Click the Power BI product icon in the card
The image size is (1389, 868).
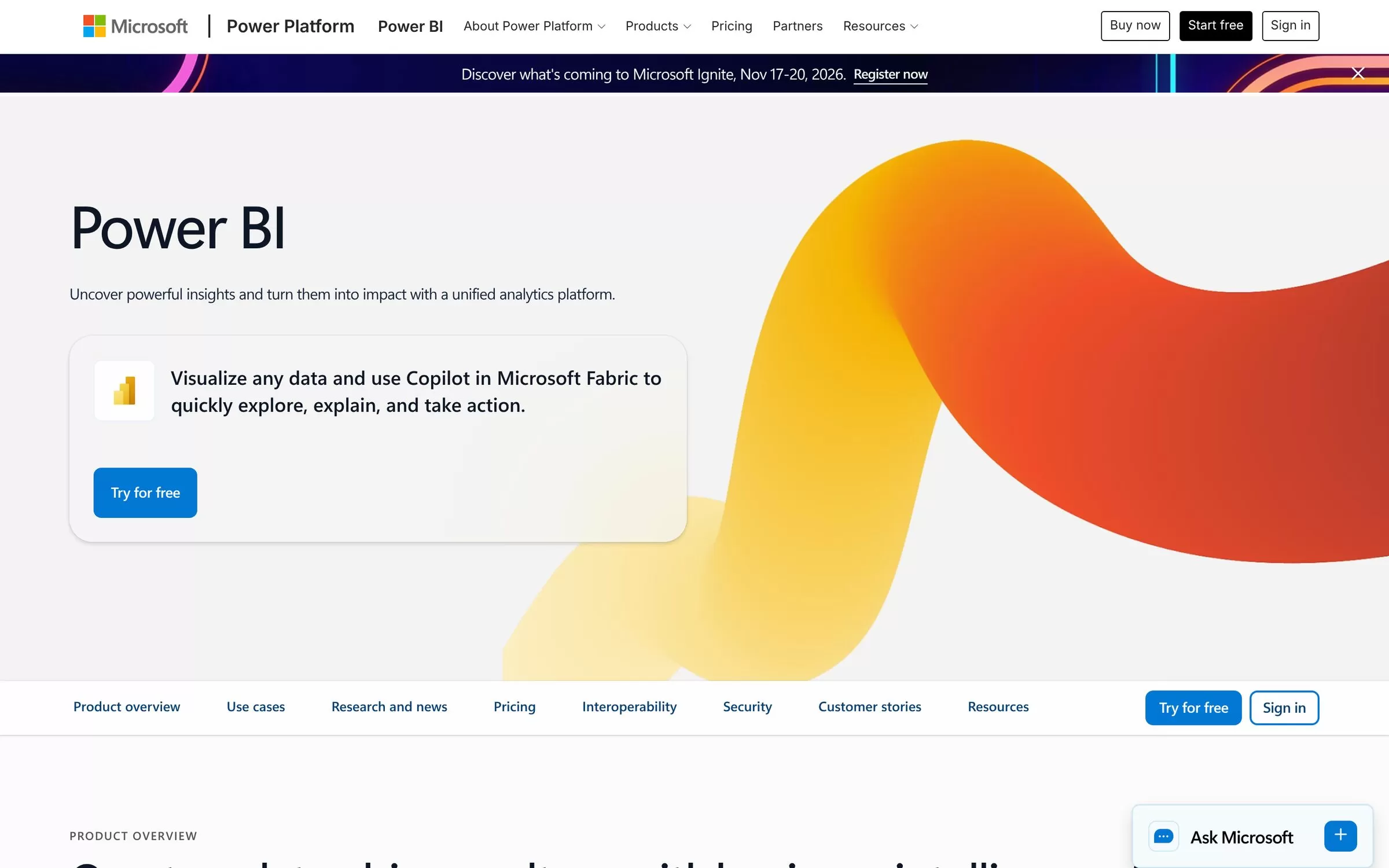coord(124,391)
